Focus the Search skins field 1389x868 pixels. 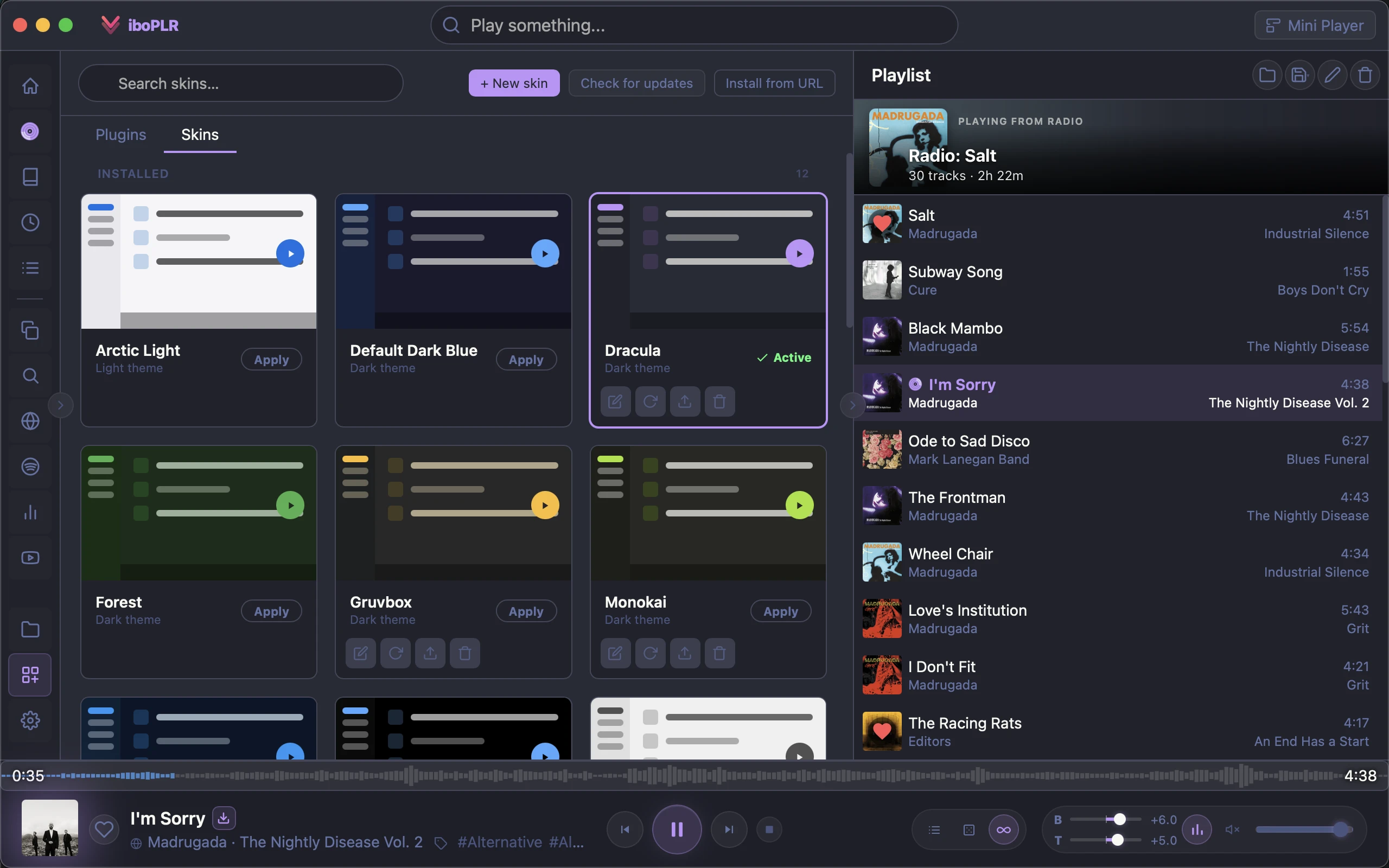pyautogui.click(x=240, y=83)
